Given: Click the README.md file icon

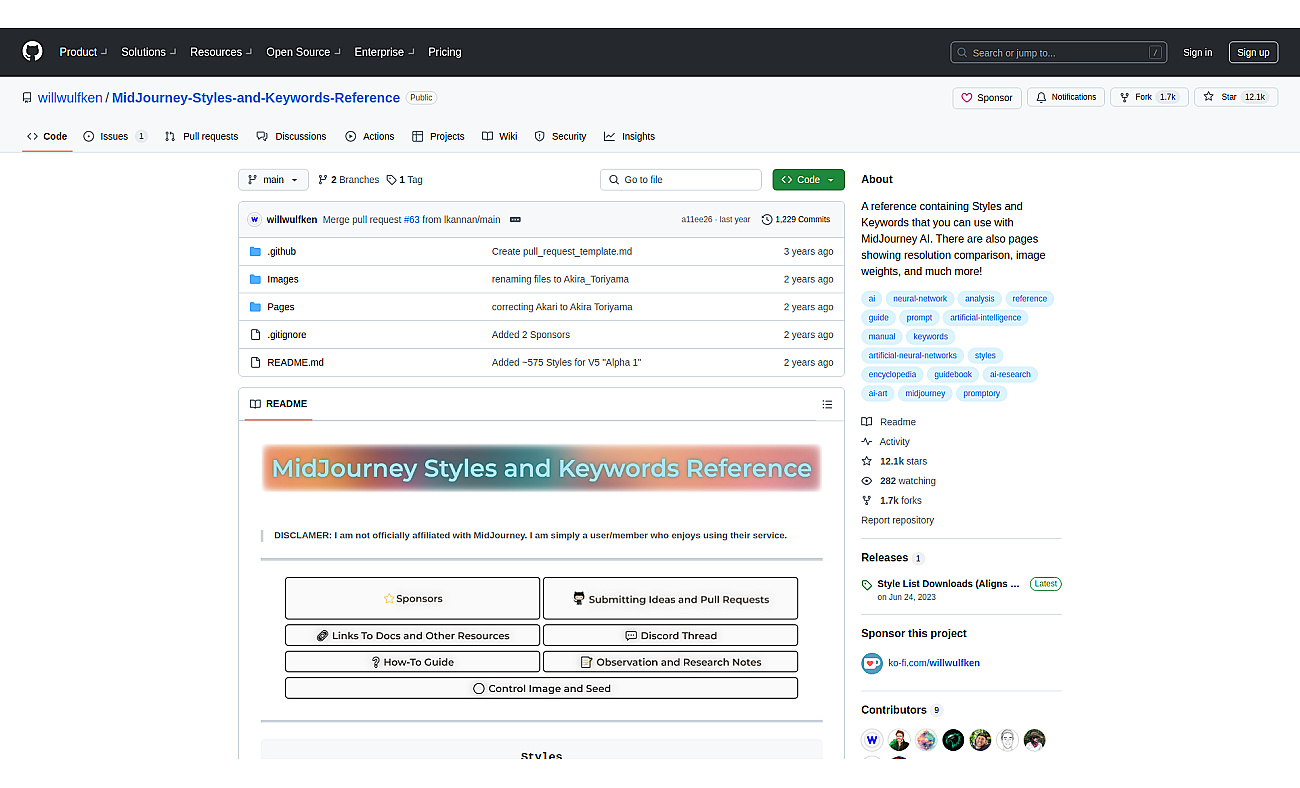Looking at the screenshot, I should [255, 363].
